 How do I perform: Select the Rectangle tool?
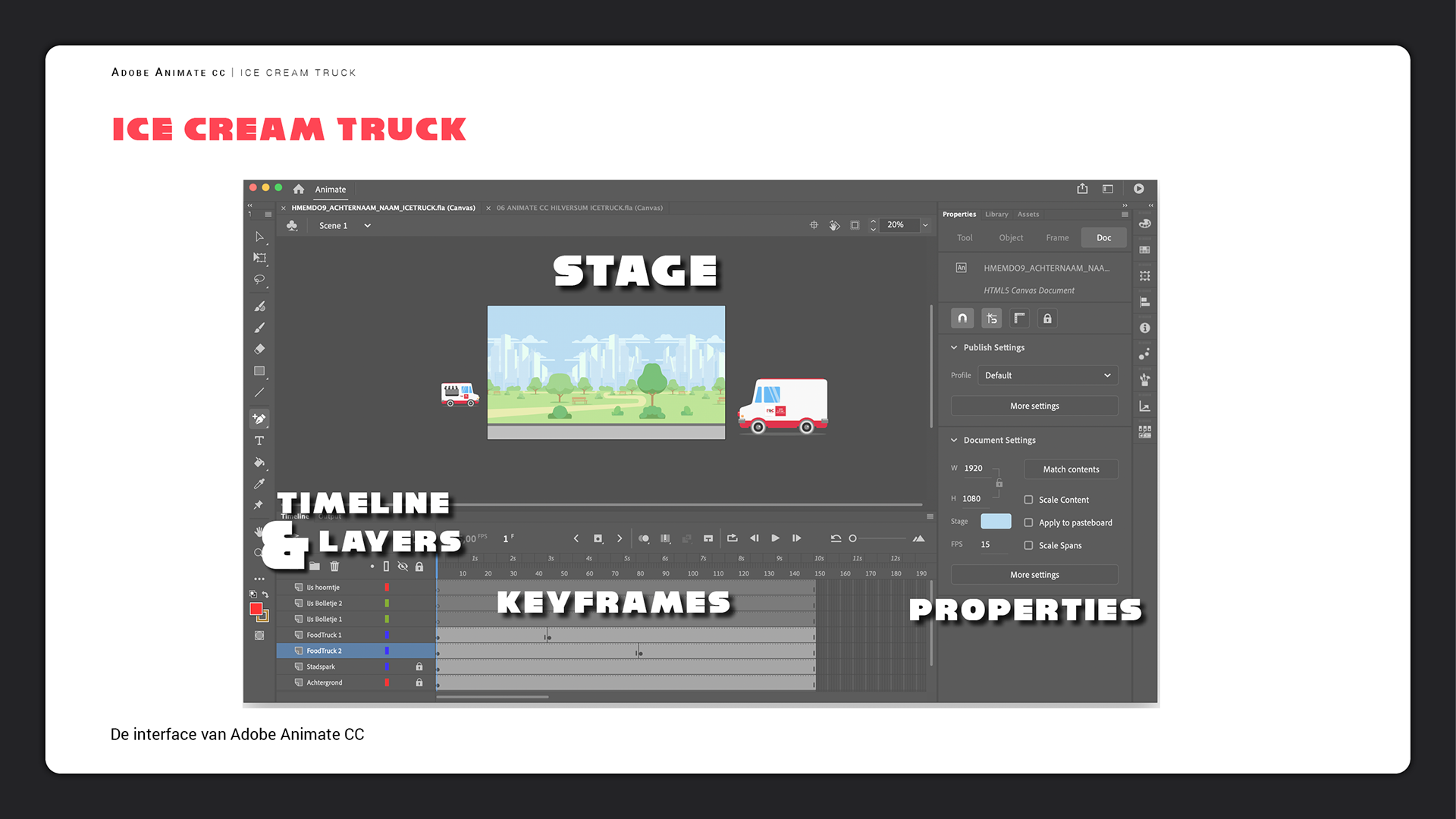click(x=259, y=371)
